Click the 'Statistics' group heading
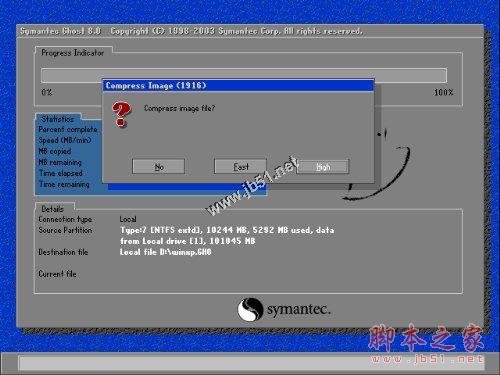Image resolution: width=500 pixels, height=375 pixels. pyautogui.click(x=57, y=119)
